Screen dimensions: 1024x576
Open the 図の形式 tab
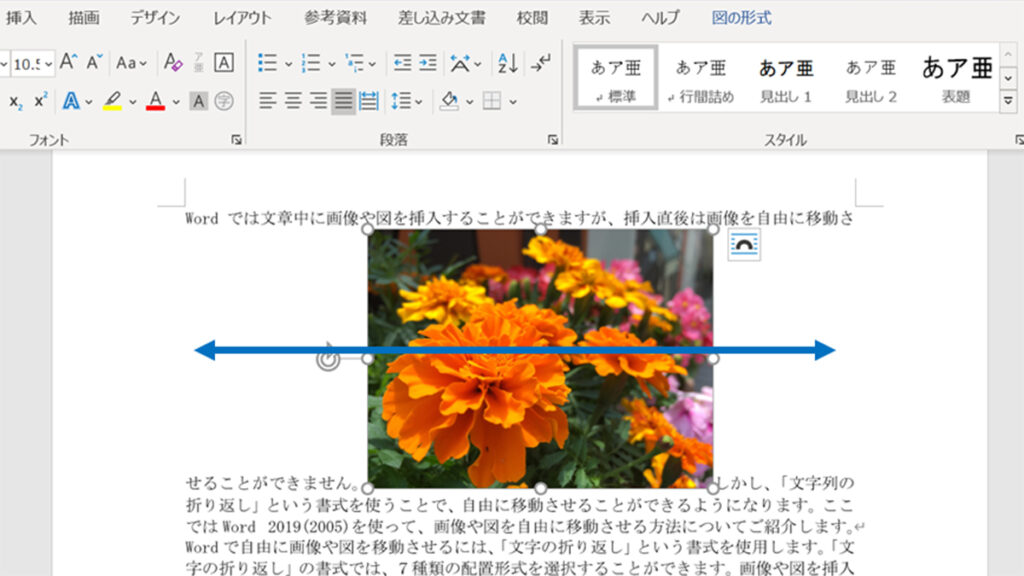pyautogui.click(x=741, y=18)
